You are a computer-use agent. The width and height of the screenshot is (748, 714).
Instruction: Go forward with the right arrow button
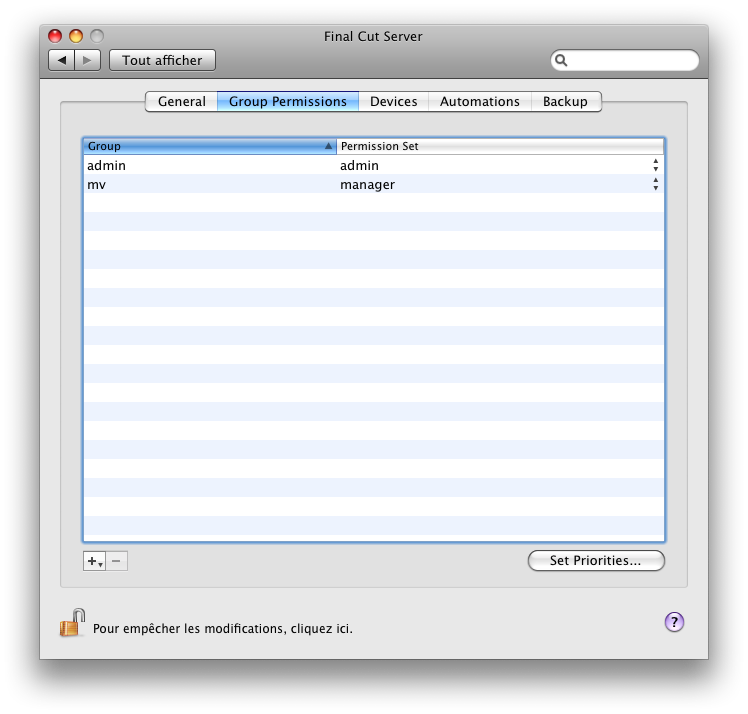coord(87,61)
